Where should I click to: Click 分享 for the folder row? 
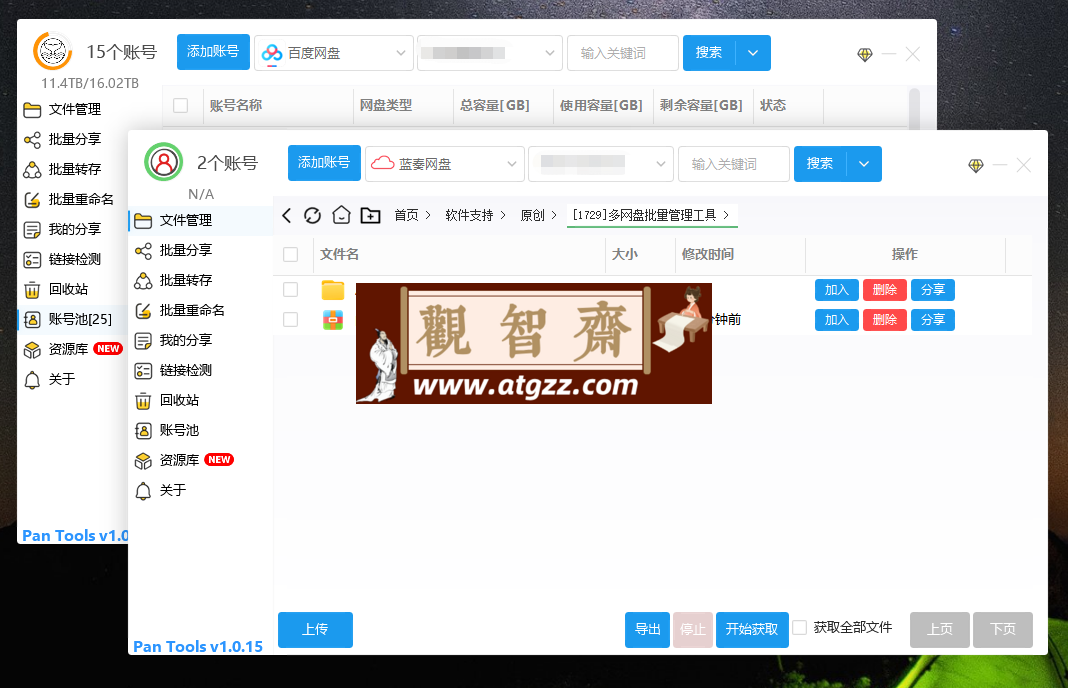(933, 290)
